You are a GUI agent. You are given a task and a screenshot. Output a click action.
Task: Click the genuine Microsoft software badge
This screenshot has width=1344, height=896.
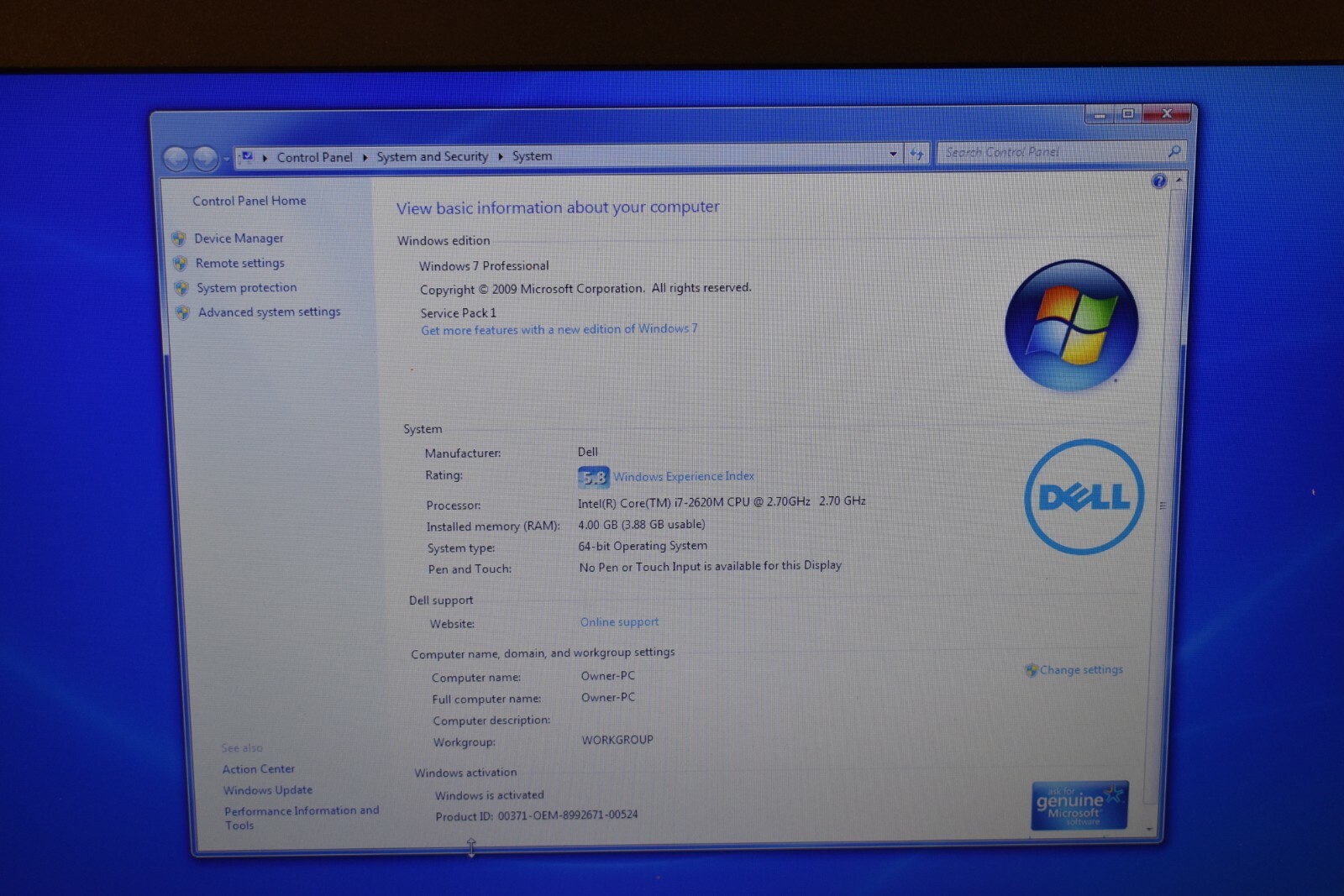tap(1079, 805)
